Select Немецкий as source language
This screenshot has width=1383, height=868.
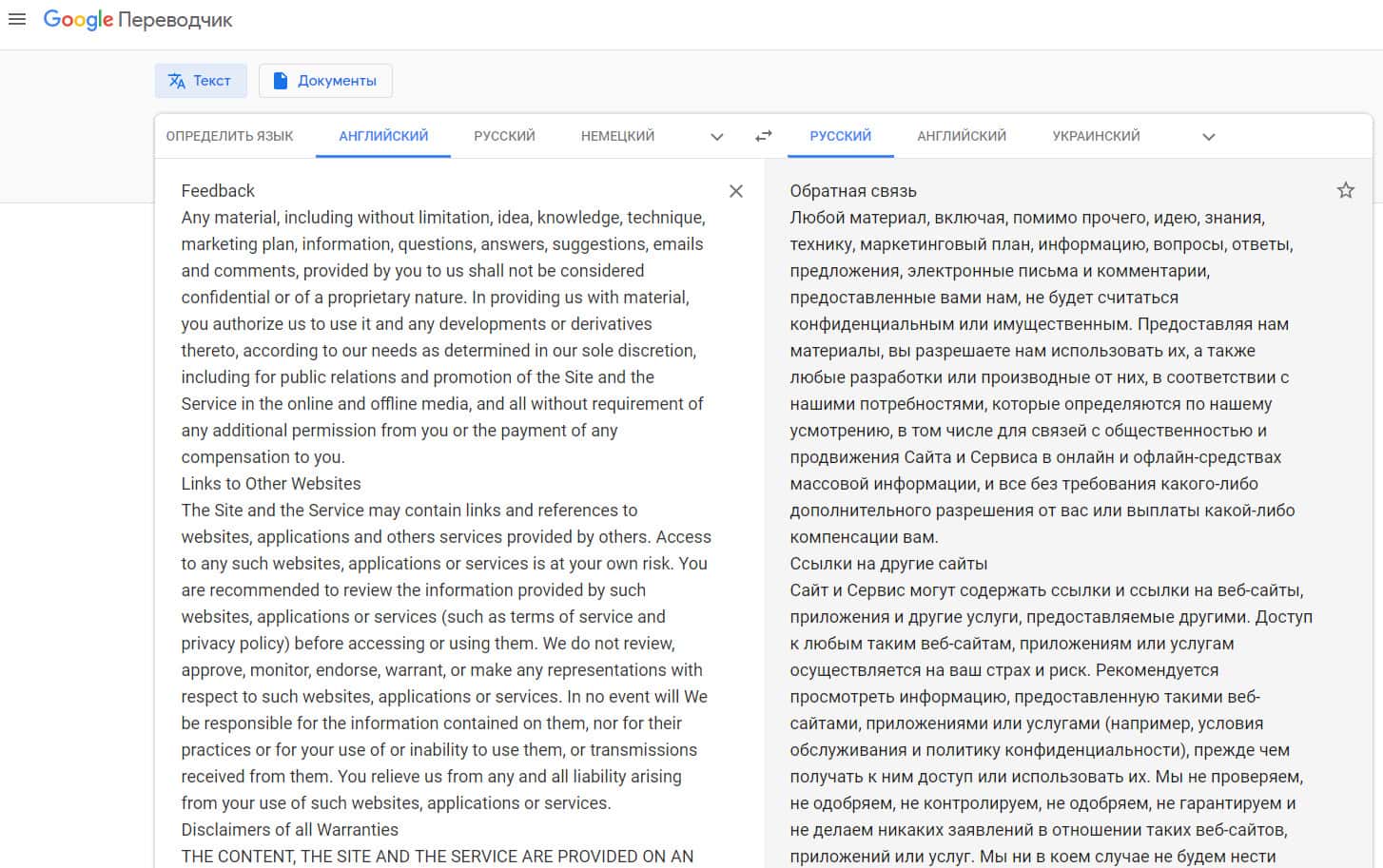617,136
